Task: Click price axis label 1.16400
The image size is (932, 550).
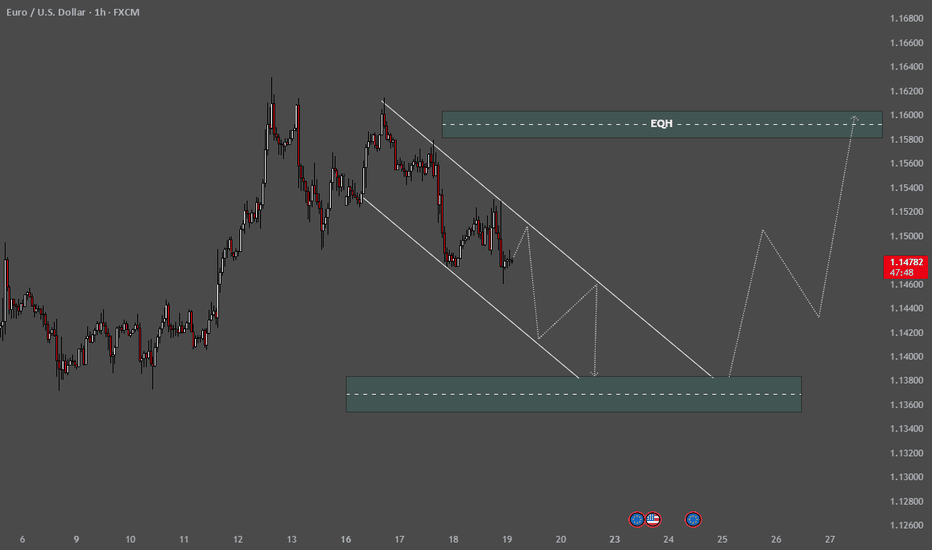Action: pyautogui.click(x=906, y=67)
